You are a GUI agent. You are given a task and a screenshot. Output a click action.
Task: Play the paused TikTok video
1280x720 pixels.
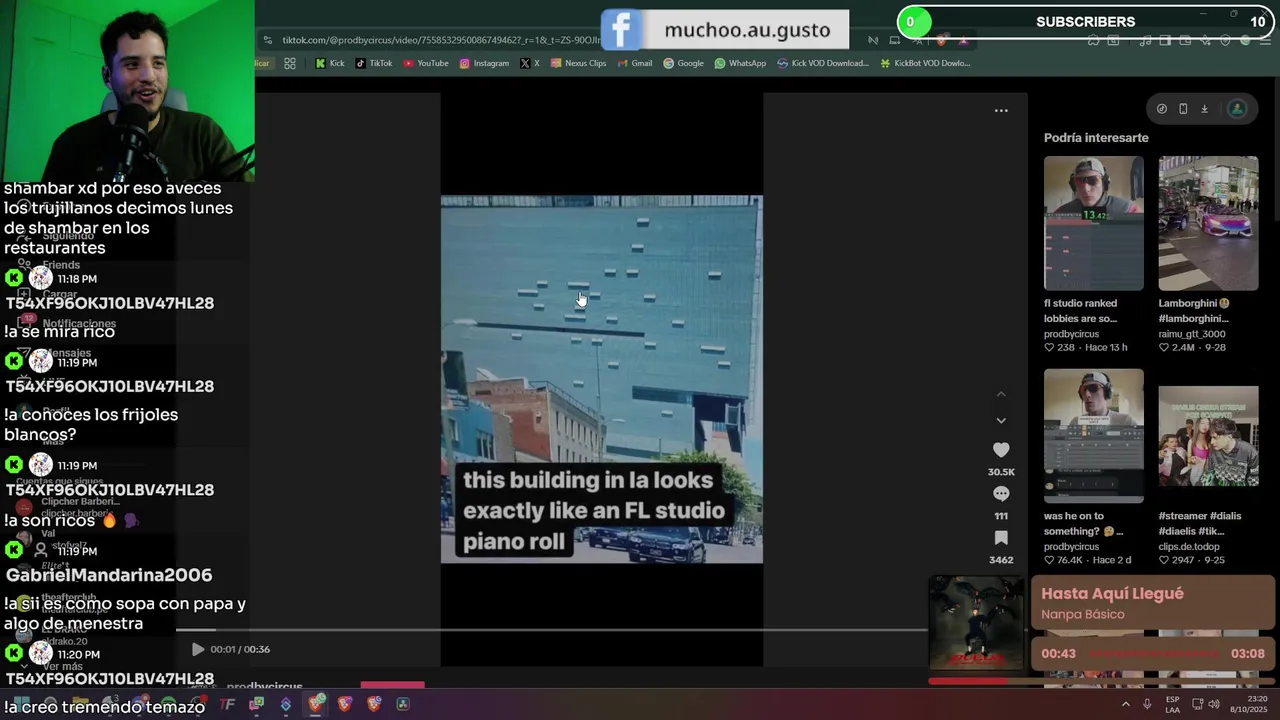pos(198,649)
